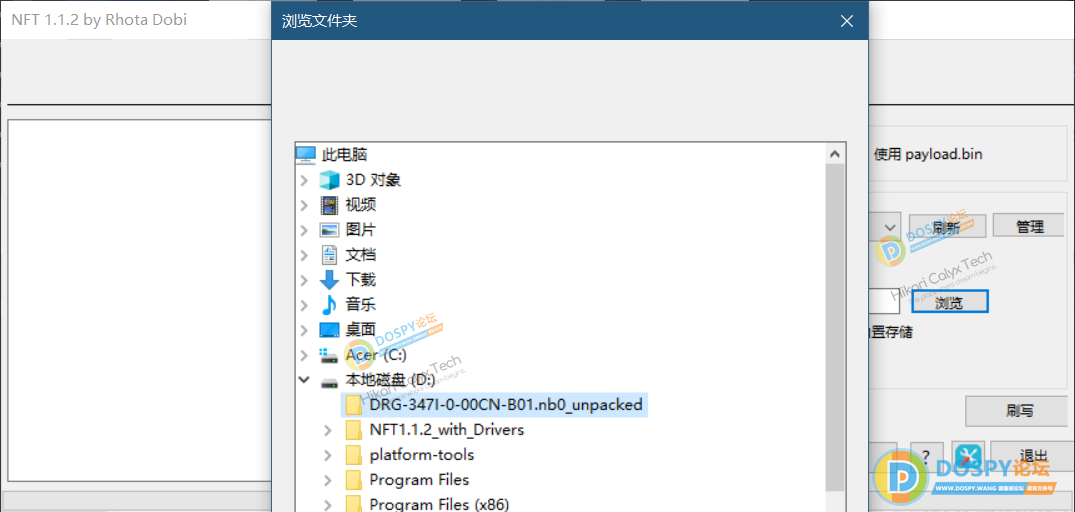Click the tools icon beside 退出 button
The image size is (1075, 512).
tap(968, 455)
